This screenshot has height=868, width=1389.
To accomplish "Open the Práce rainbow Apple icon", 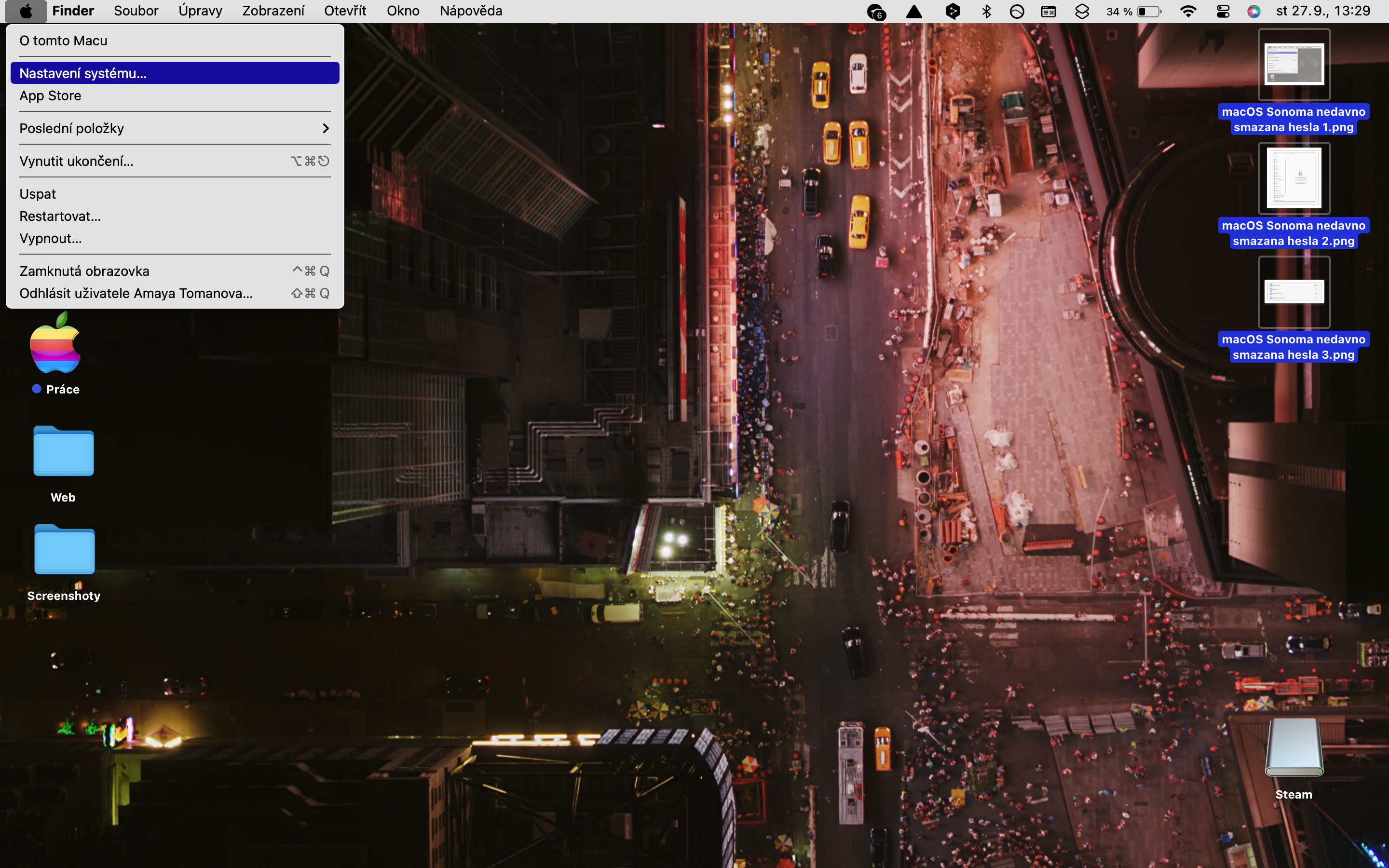I will pos(55,343).
